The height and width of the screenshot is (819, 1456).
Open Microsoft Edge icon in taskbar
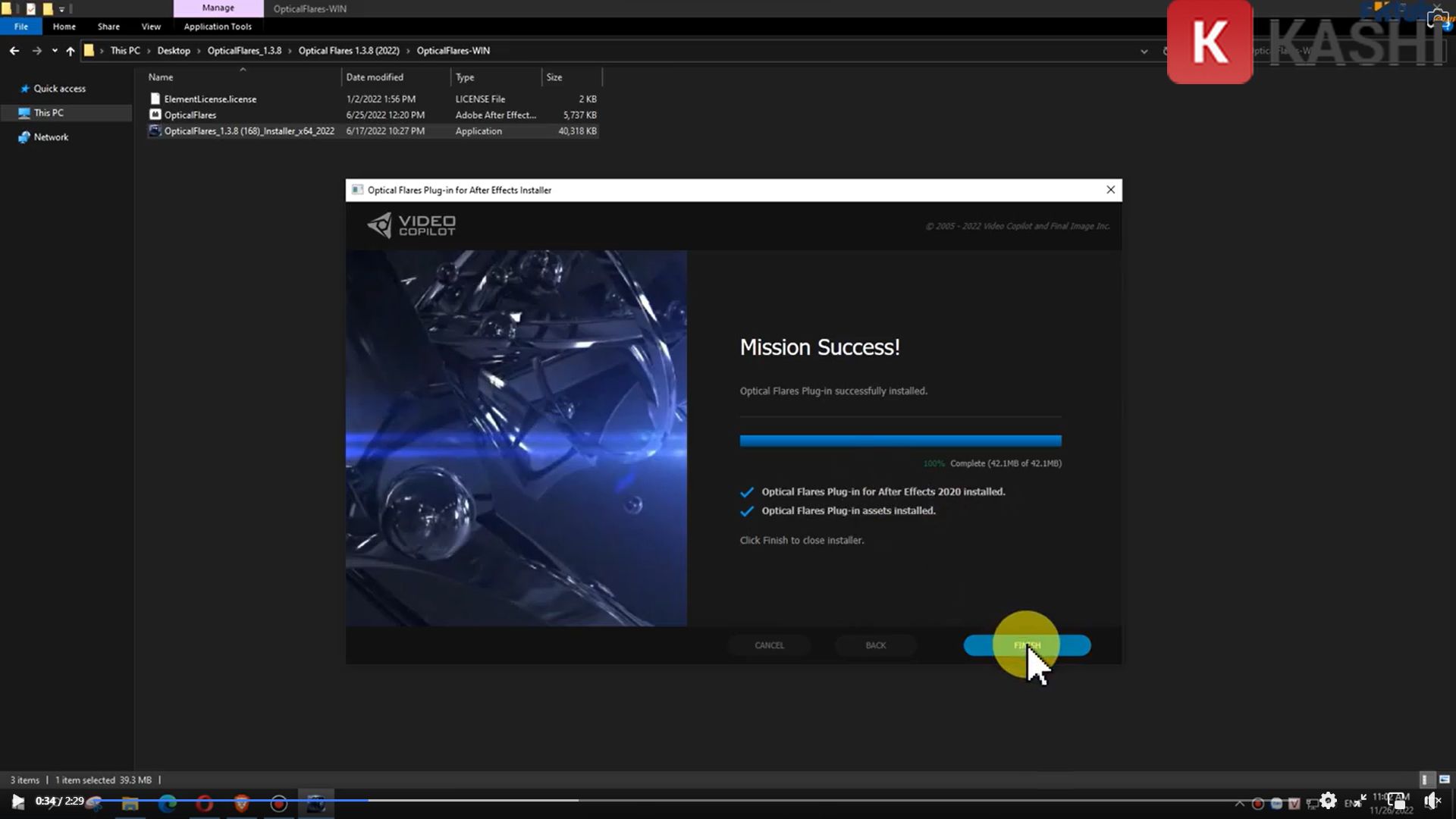[x=168, y=804]
